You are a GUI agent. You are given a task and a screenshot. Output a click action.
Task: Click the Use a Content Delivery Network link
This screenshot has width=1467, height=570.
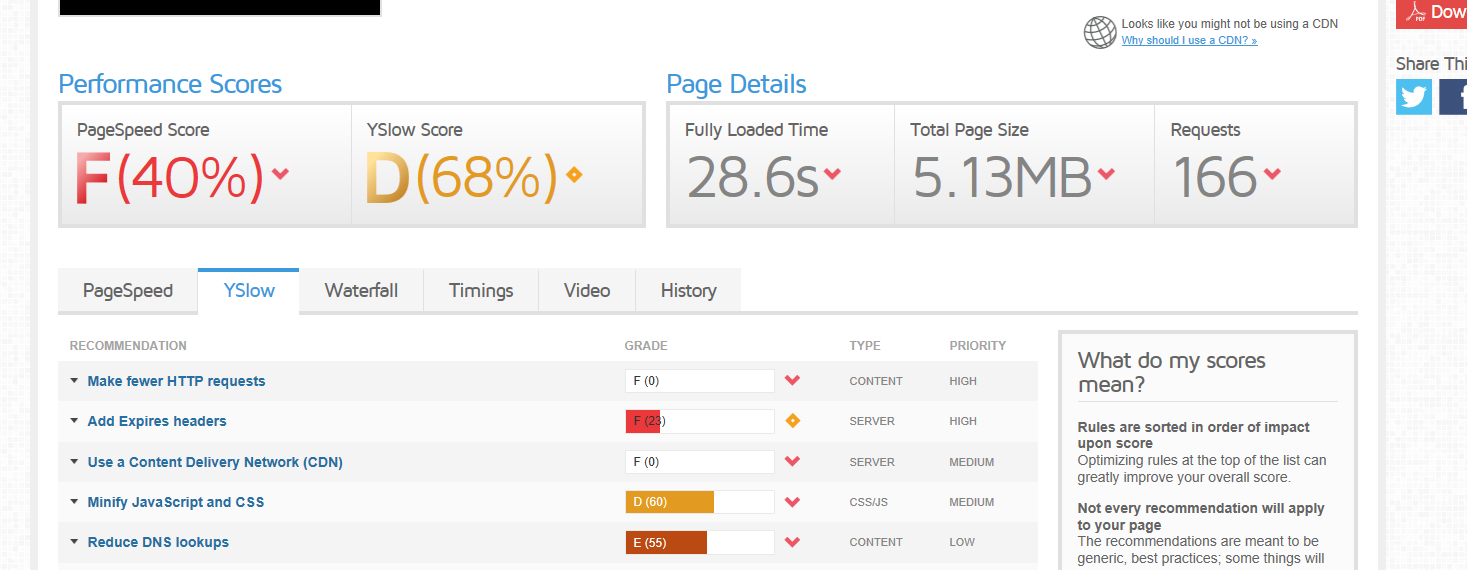coord(215,462)
